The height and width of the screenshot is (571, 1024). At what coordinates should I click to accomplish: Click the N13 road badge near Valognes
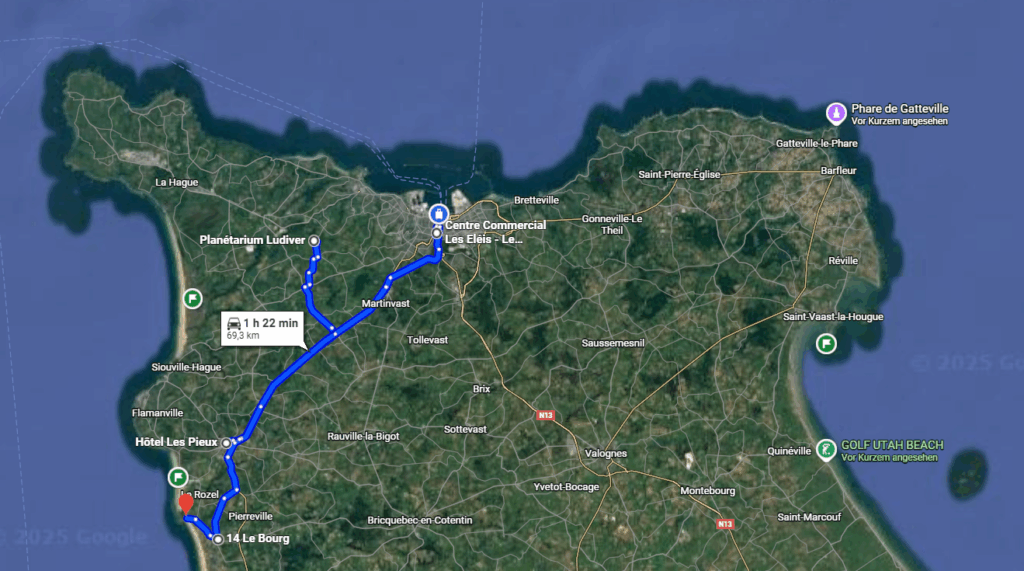point(545,415)
